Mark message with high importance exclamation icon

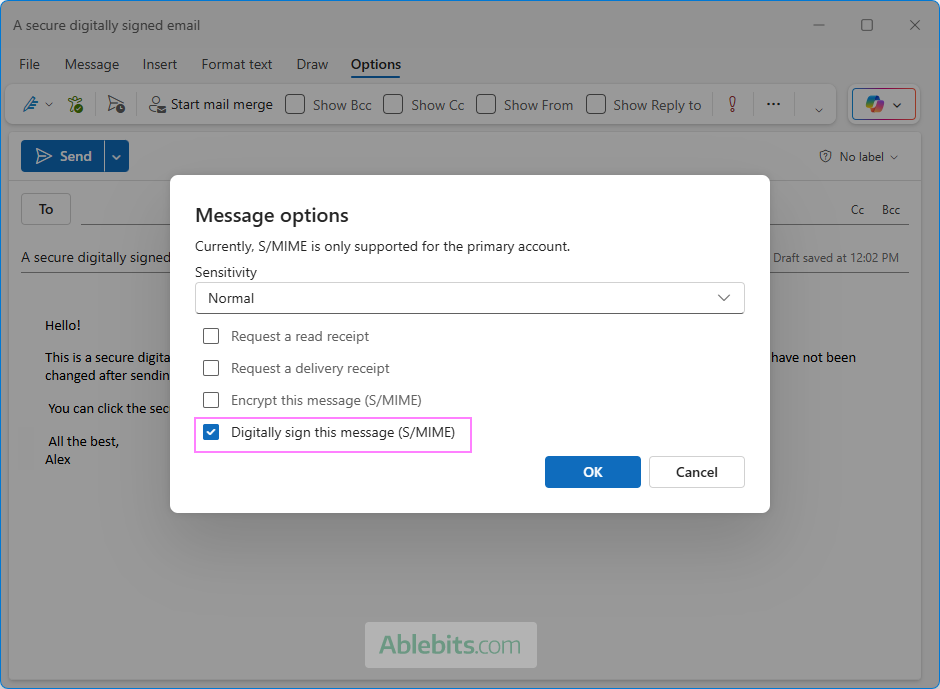pyautogui.click(x=732, y=104)
